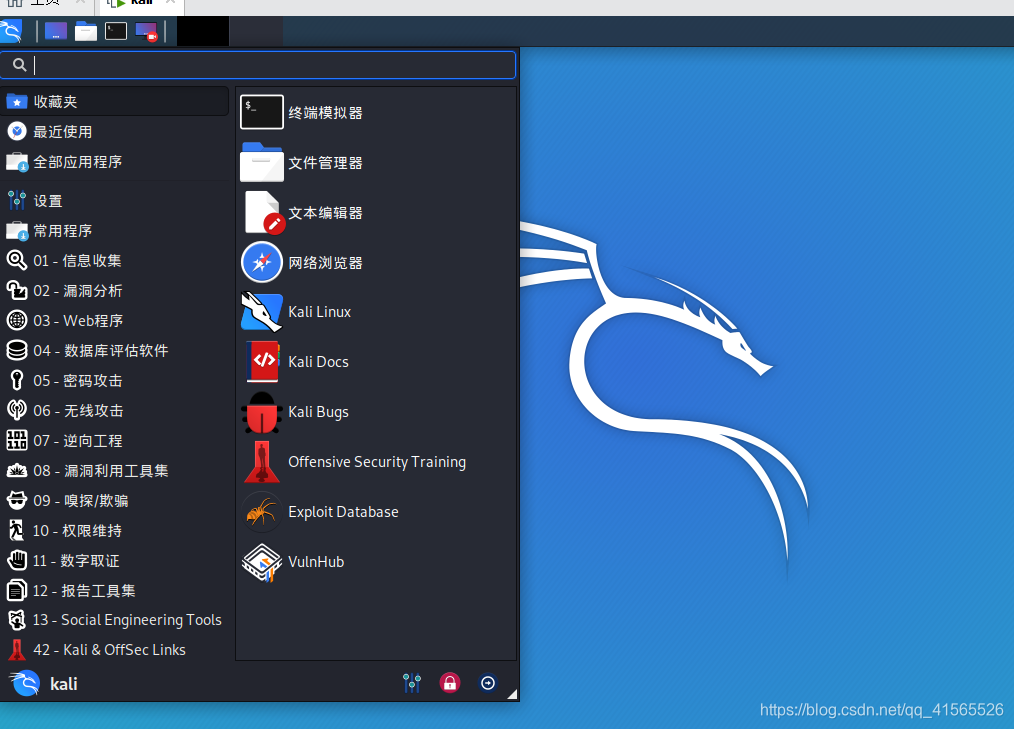Open 01 - 信息收集 category
Viewport: 1014px width, 729px height.
(114, 261)
